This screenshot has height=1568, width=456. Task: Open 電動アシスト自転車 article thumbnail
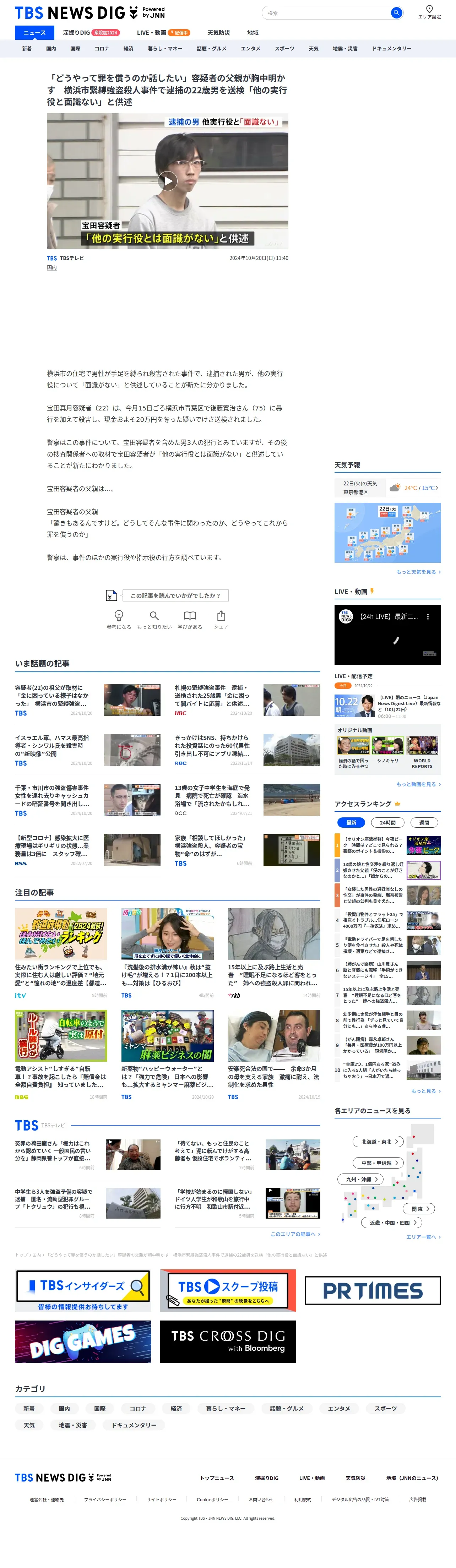61,1035
